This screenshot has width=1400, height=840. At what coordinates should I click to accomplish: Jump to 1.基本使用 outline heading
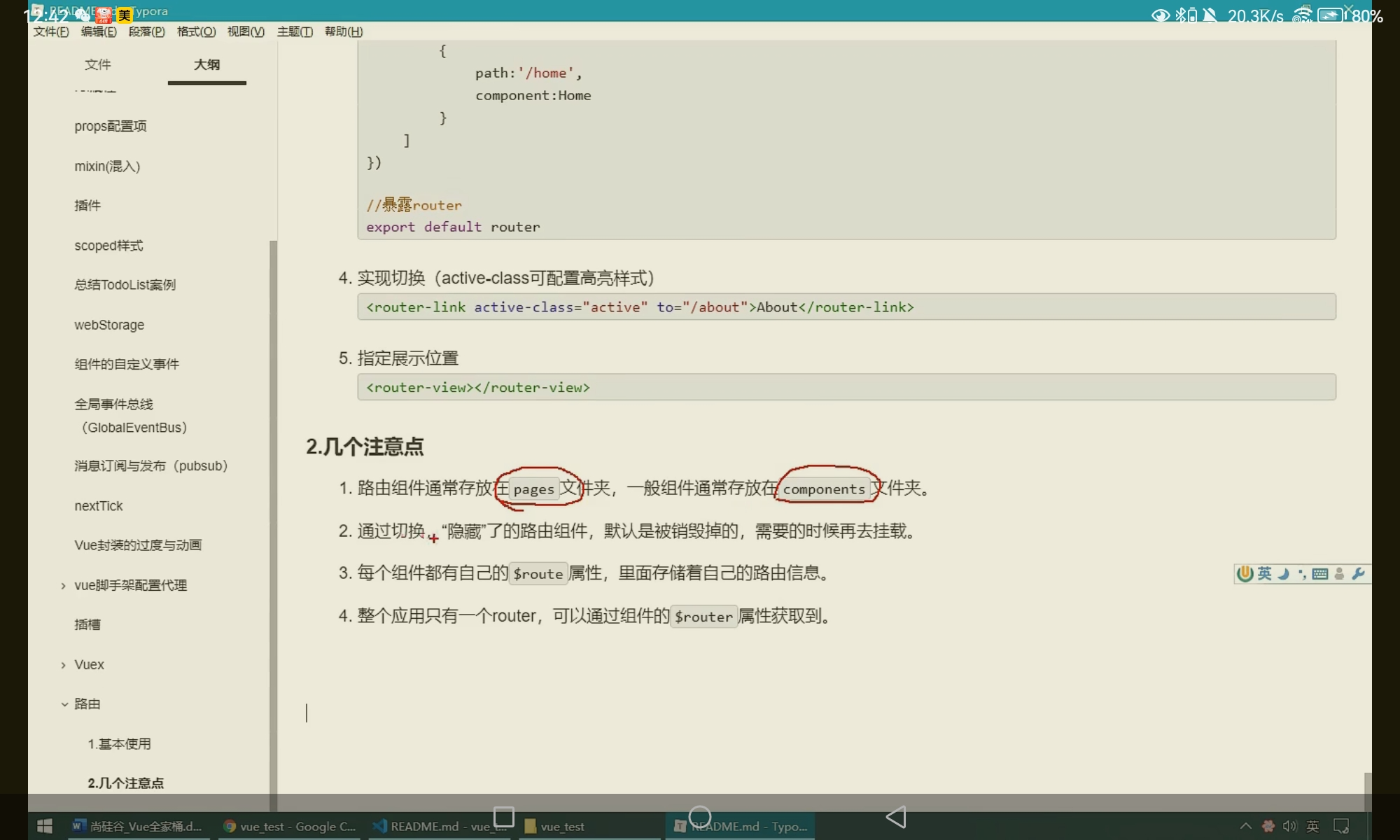tap(119, 744)
